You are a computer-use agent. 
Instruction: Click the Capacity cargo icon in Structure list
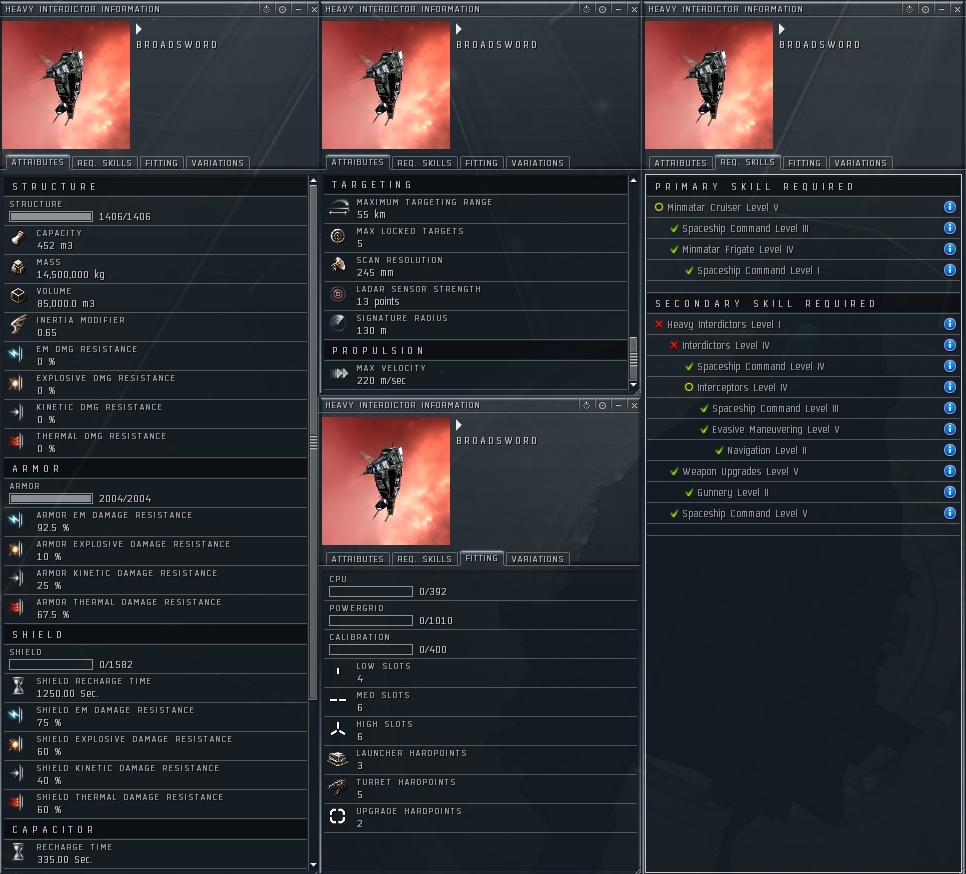pyautogui.click(x=18, y=238)
